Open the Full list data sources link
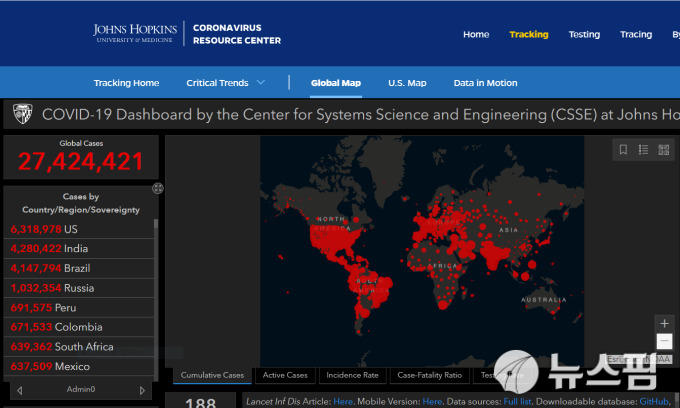Screen dimensions: 680x408 pos(517,401)
